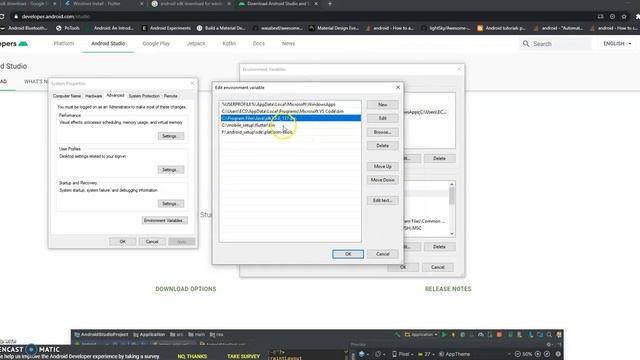640x360 pixels.
Task: Cancel the Edit environment variable dialog
Action: pyautogui.click(x=382, y=254)
